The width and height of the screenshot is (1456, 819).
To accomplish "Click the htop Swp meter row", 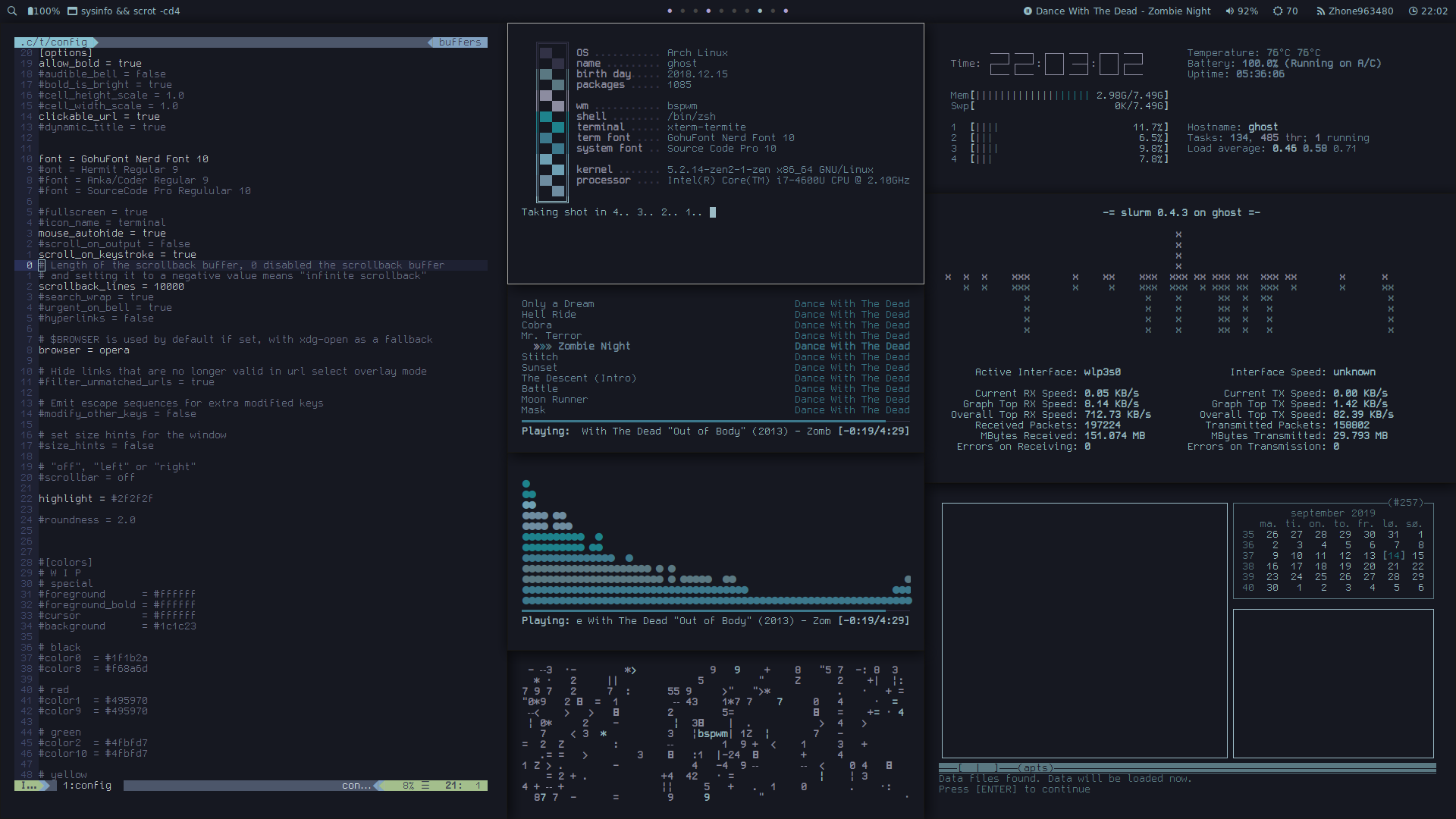I will tap(1059, 106).
